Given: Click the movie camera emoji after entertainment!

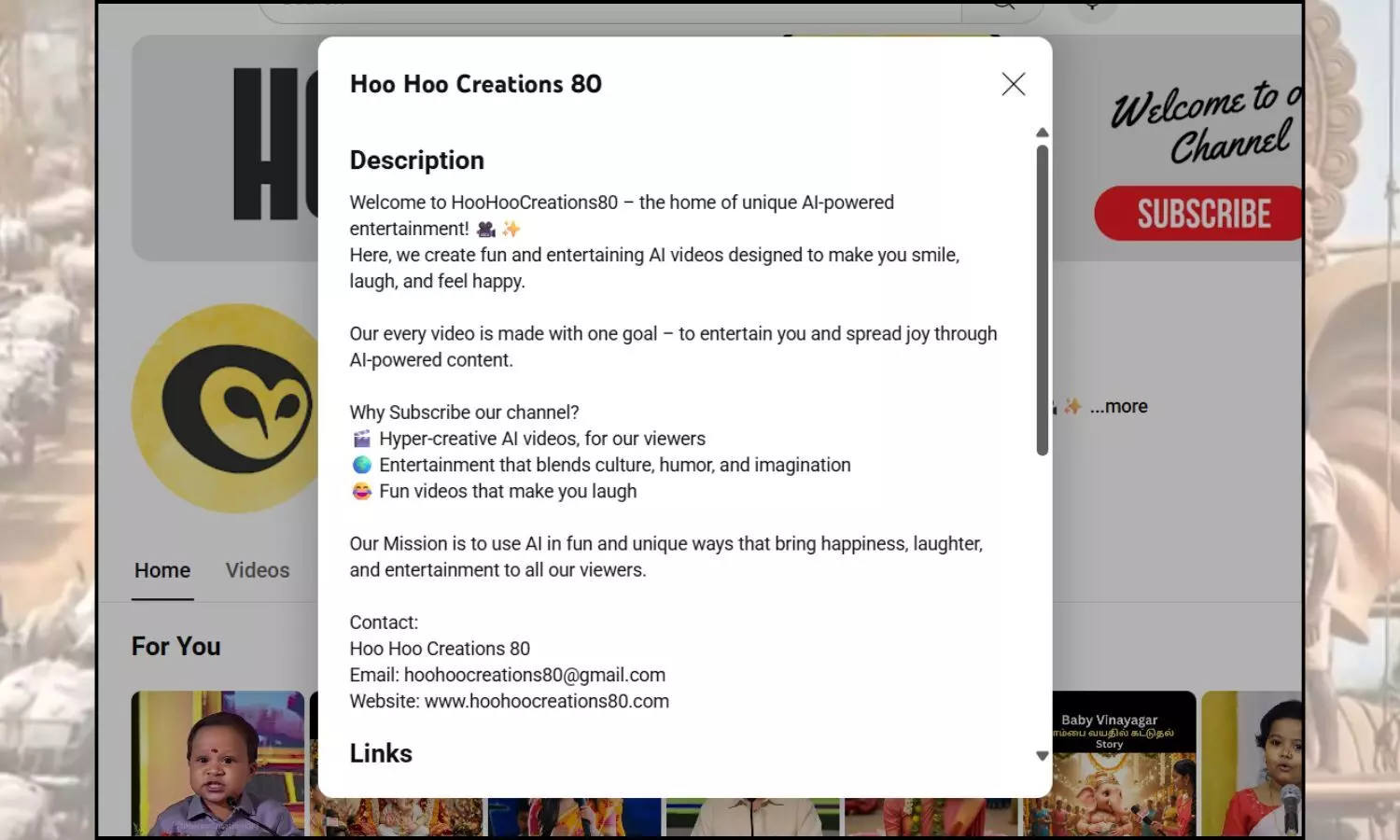Looking at the screenshot, I should (485, 229).
